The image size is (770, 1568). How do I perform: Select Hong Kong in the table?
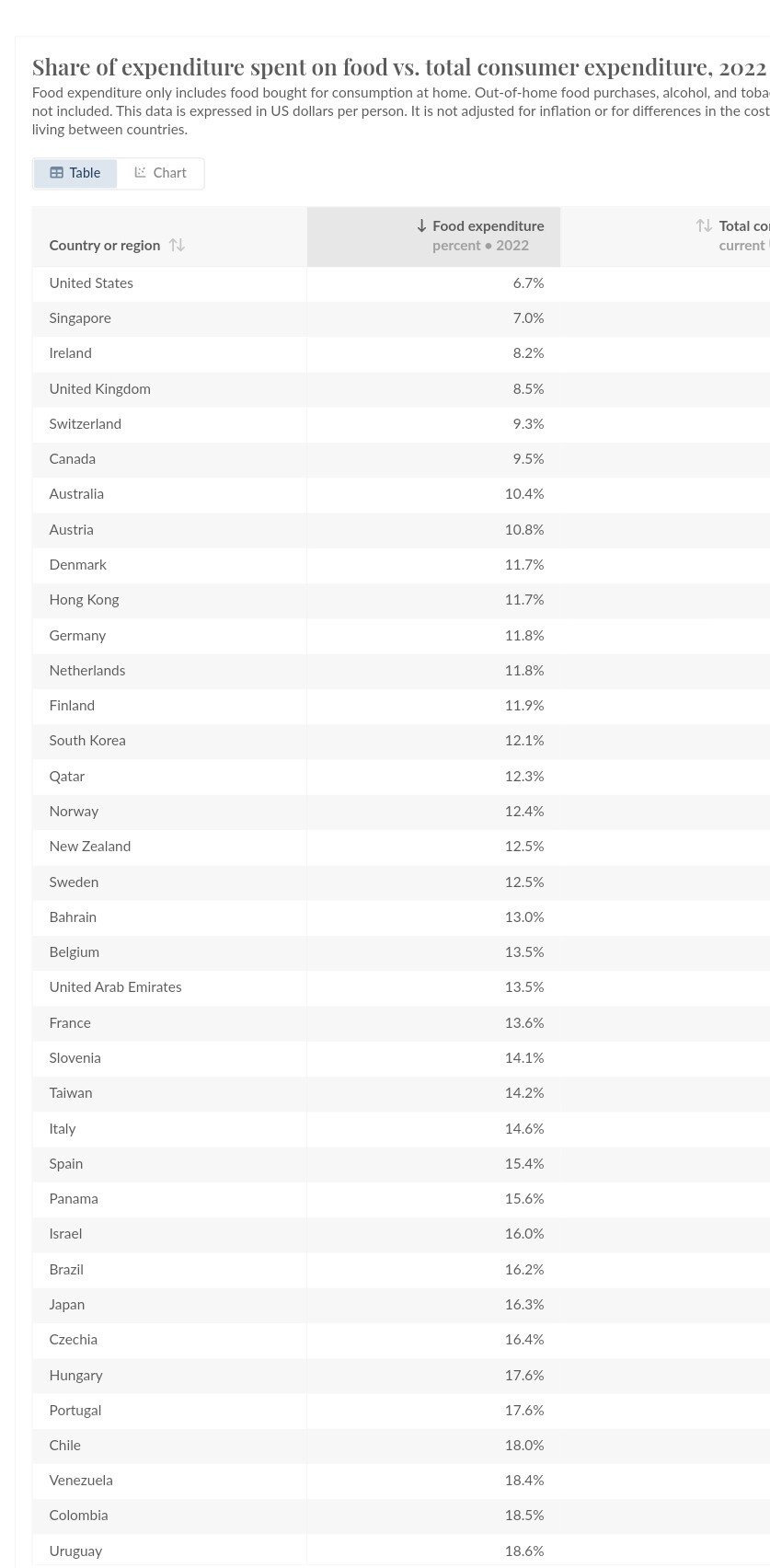[x=84, y=600]
